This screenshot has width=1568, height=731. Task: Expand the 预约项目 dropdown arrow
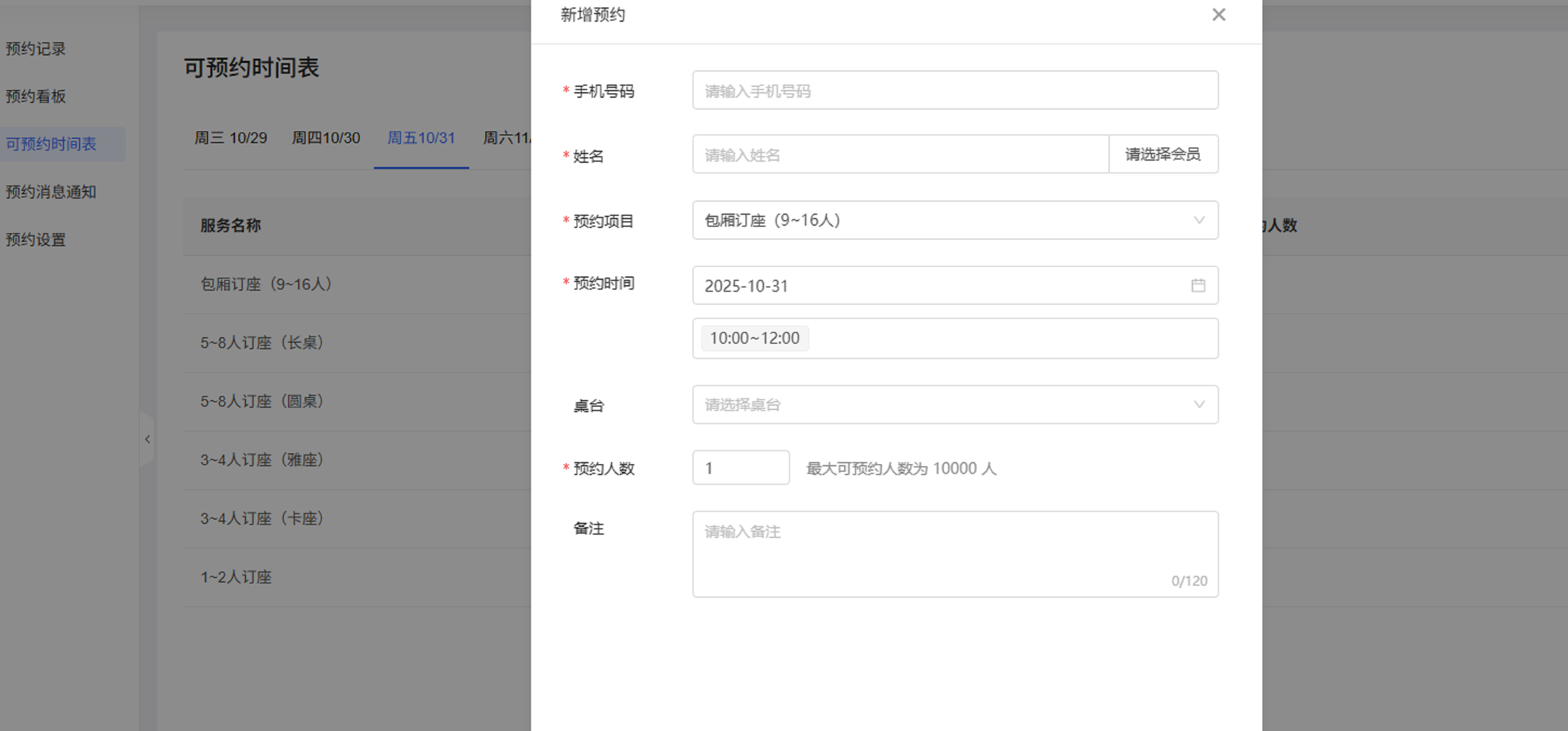(x=1198, y=220)
